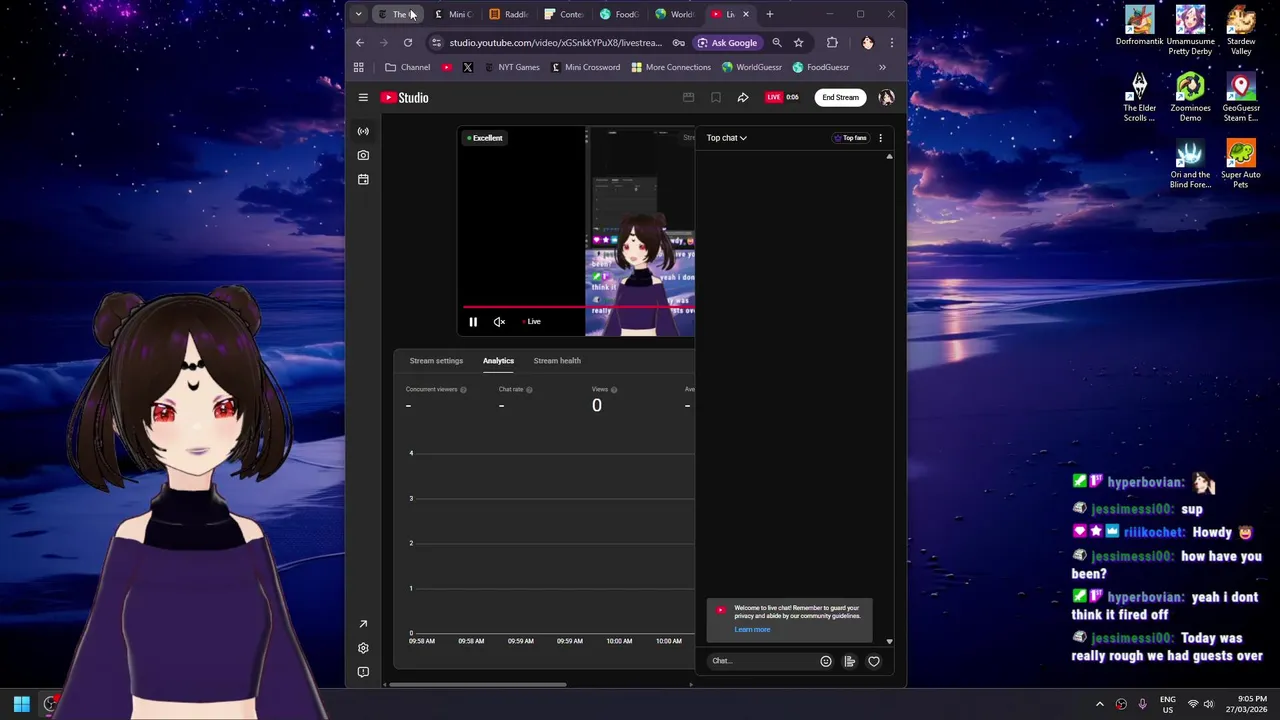
Task: Expand the system tray hidden icons arrow
Action: pos(1100,704)
